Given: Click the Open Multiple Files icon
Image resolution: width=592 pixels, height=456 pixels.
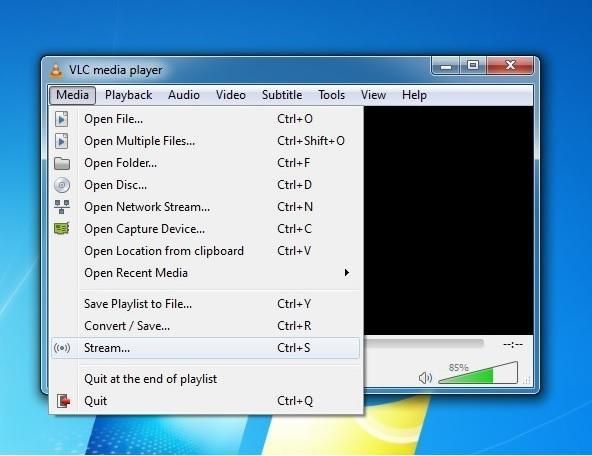Looking at the screenshot, I should [62, 141].
